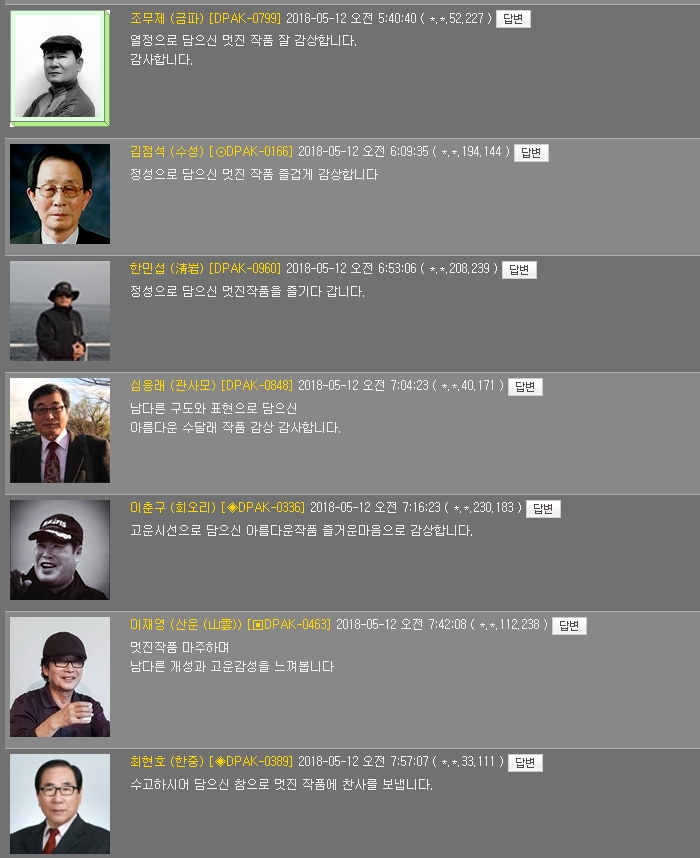The image size is (700, 858).
Task: Click 이재영's profile photo holding cup
Action: [x=60, y=677]
